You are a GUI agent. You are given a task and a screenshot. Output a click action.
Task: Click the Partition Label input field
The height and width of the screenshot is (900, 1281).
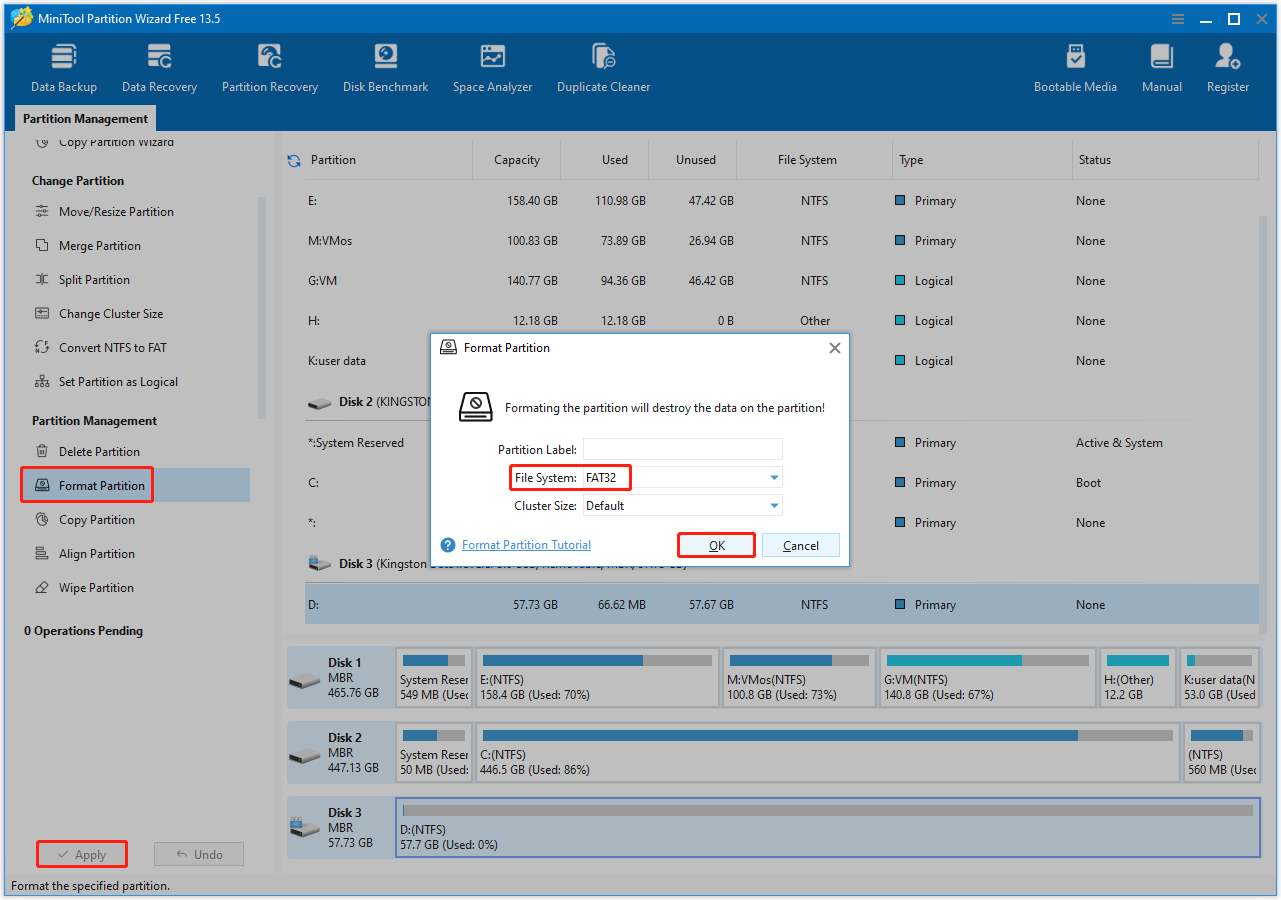click(x=683, y=448)
